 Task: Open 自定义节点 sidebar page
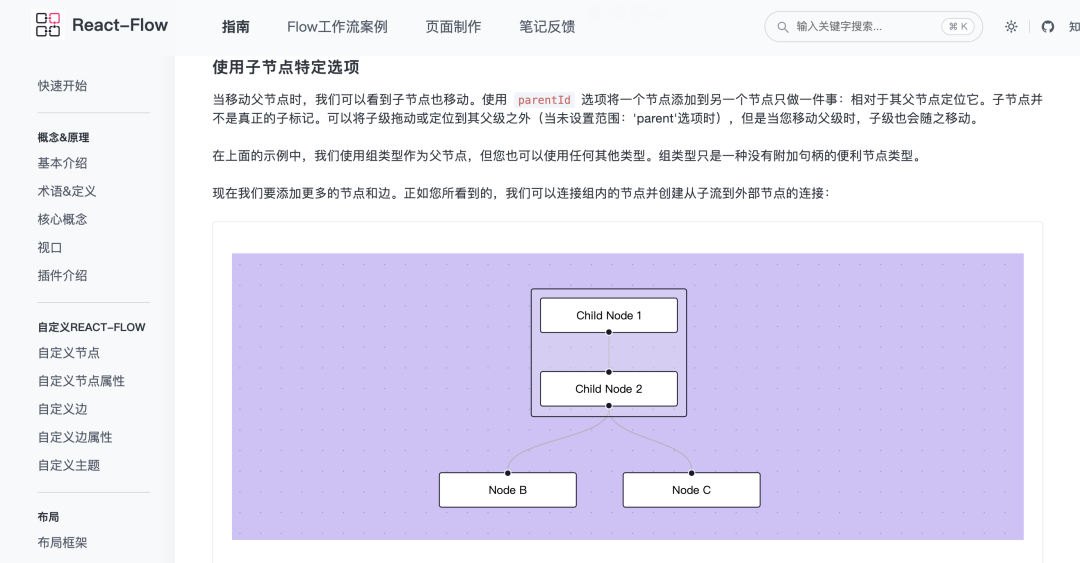pyautogui.click(x=69, y=353)
